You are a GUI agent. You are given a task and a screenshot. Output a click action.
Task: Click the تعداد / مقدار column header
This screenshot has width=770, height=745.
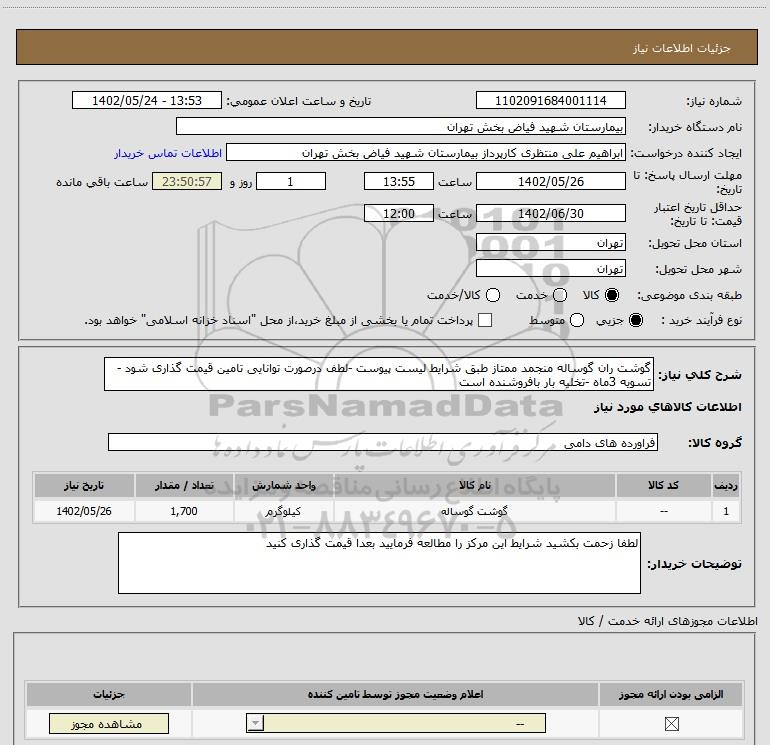tap(184, 485)
